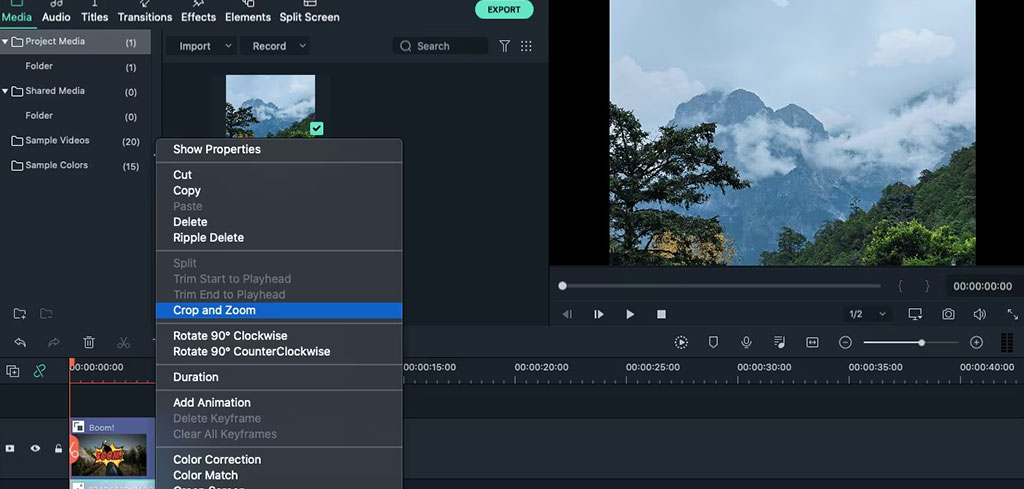Toggle auto ripple link icon
1024x489 pixels.
pyautogui.click(x=39, y=371)
